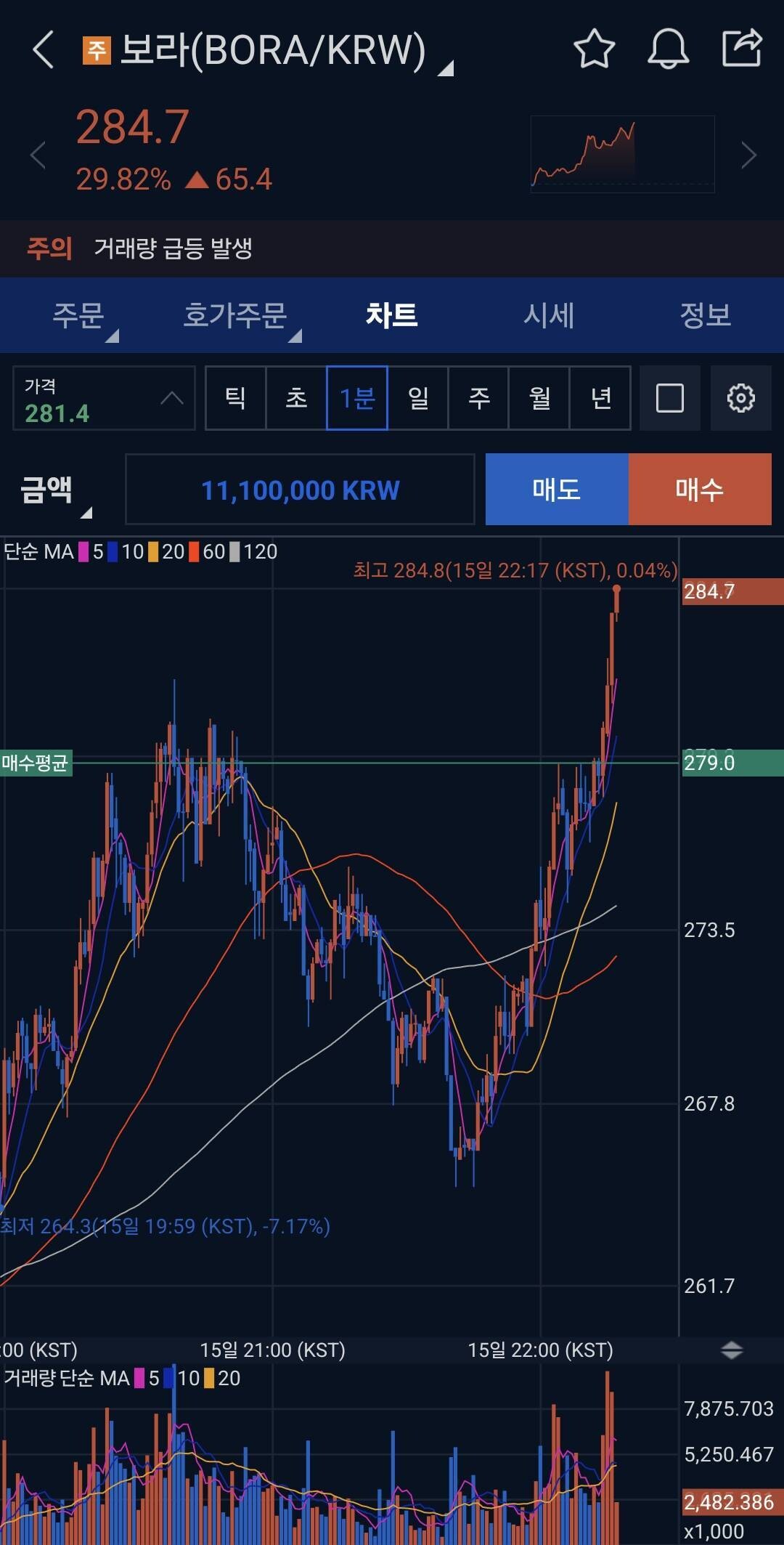Toggle fullscreen chart square icon

click(669, 398)
